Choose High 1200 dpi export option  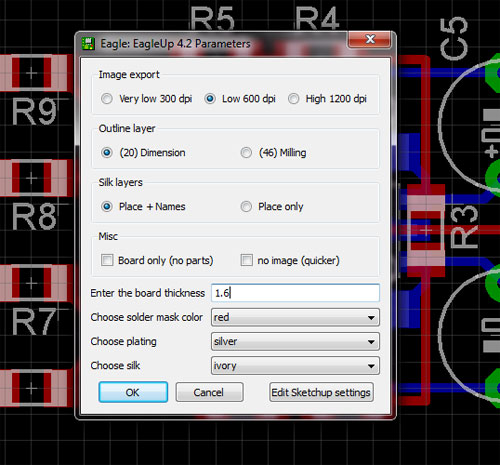(293, 99)
